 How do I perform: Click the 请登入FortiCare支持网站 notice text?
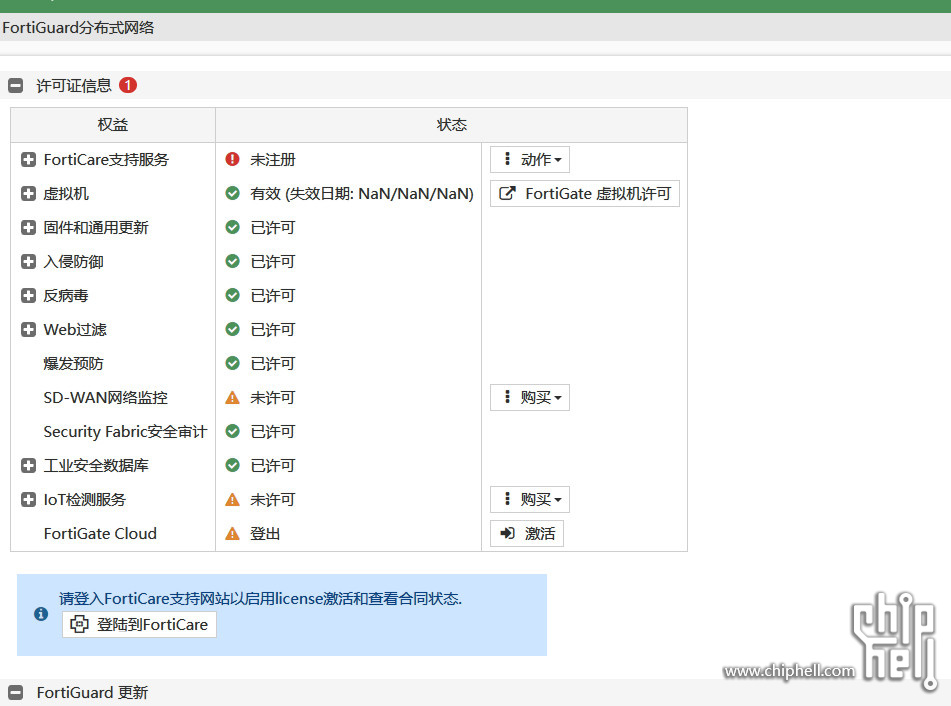(260, 599)
